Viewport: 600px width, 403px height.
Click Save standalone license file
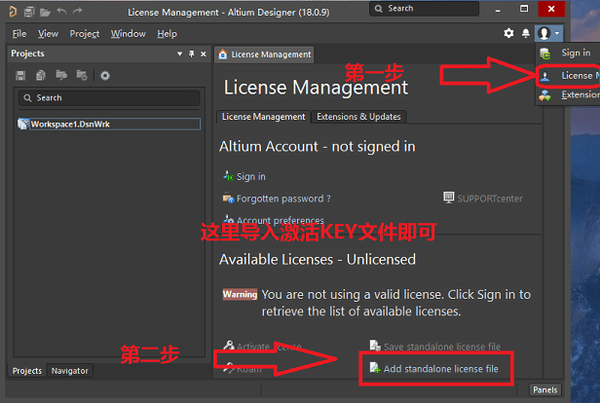(442, 347)
